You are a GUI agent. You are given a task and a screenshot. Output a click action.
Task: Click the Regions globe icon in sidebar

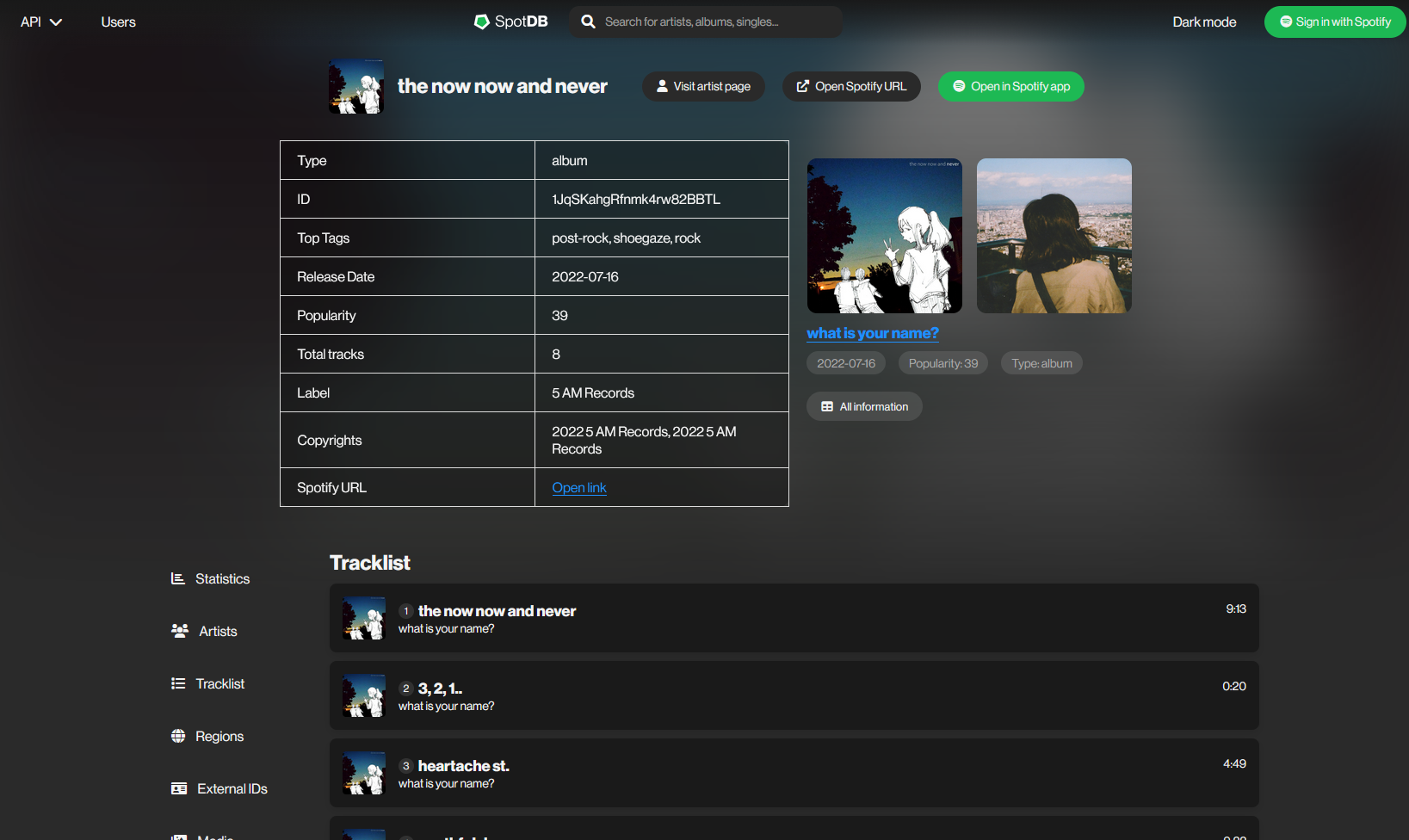(178, 736)
